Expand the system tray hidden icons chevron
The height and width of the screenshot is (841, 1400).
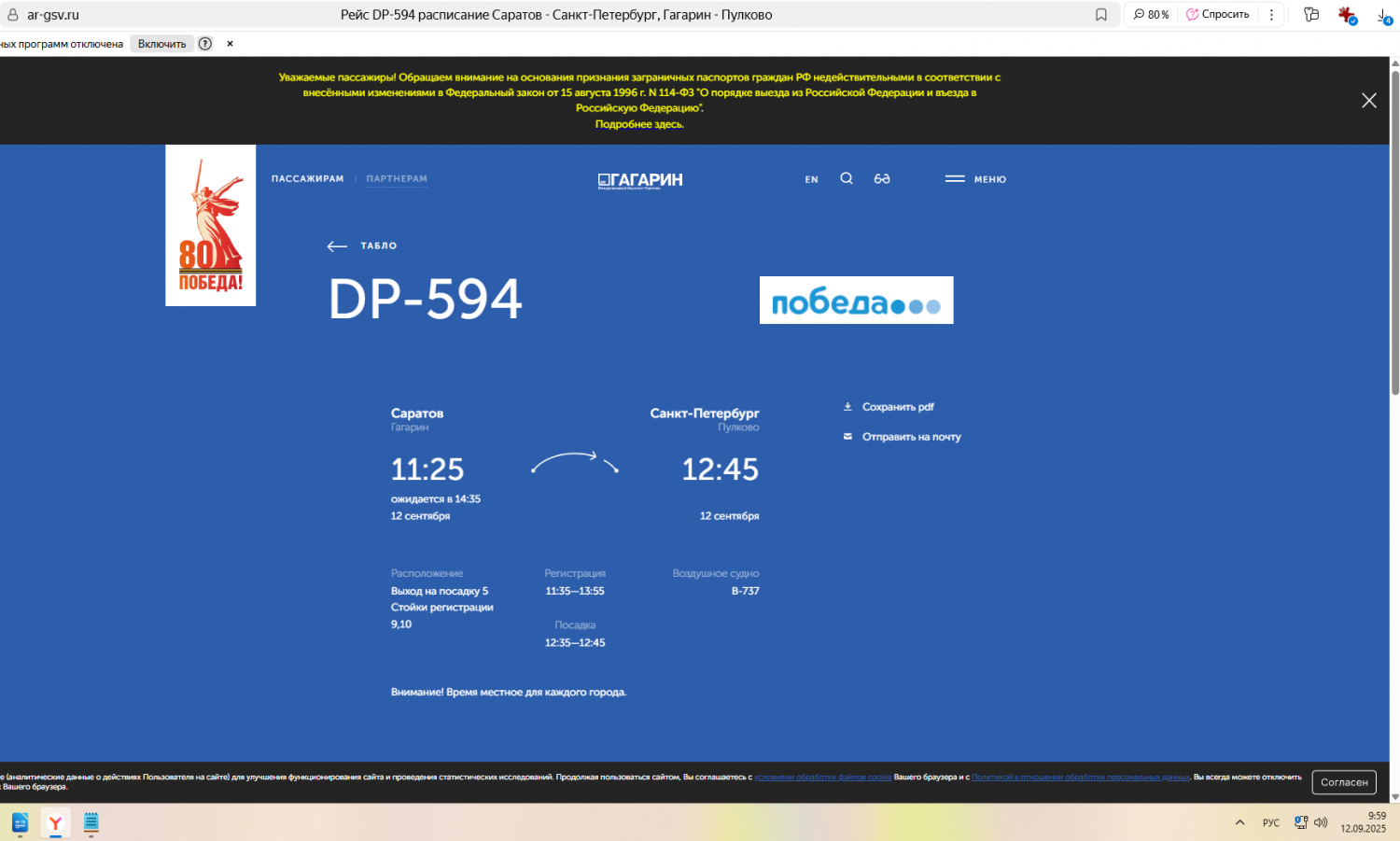click(x=1239, y=822)
